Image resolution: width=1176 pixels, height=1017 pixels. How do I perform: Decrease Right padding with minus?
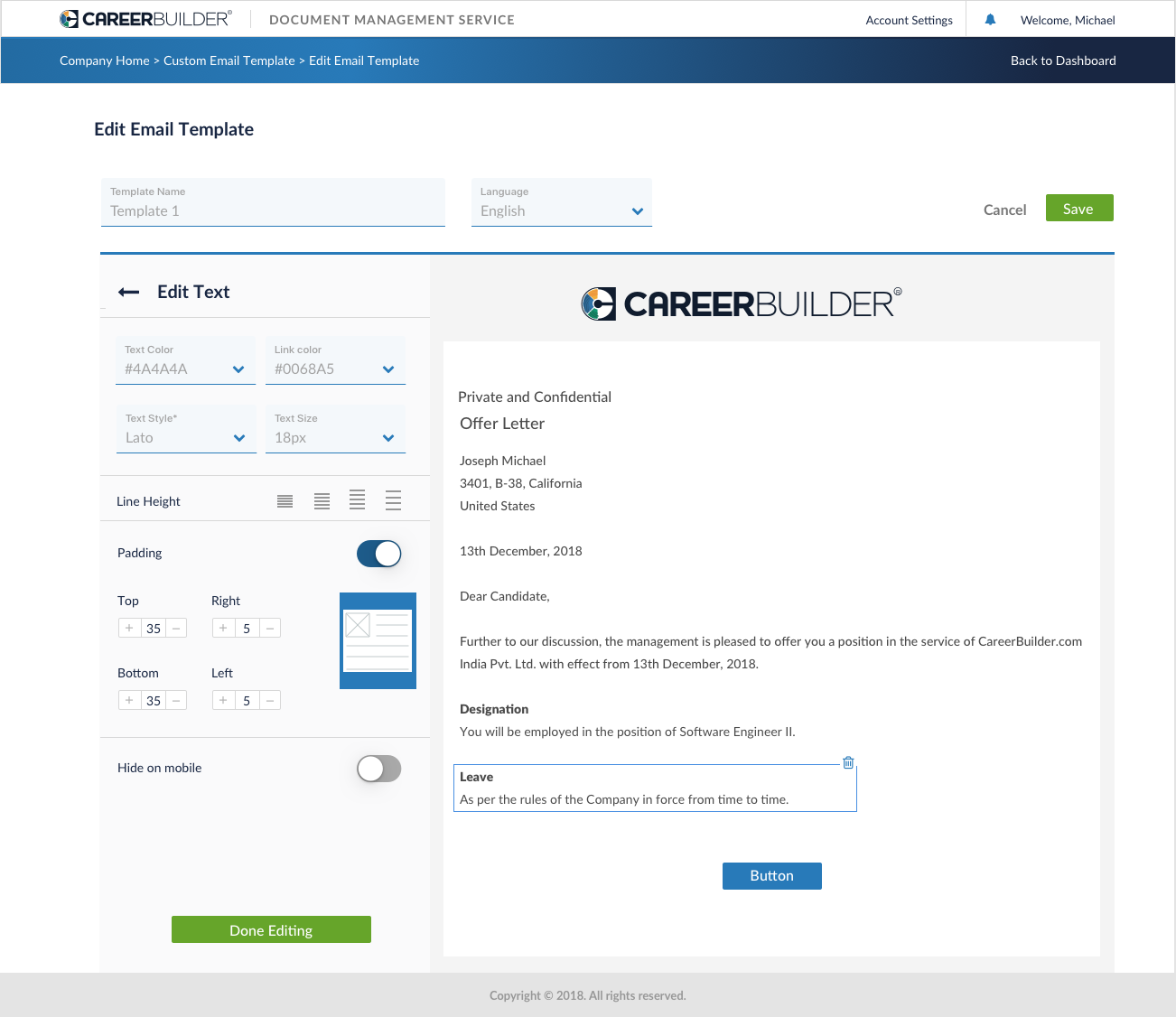[x=270, y=628]
